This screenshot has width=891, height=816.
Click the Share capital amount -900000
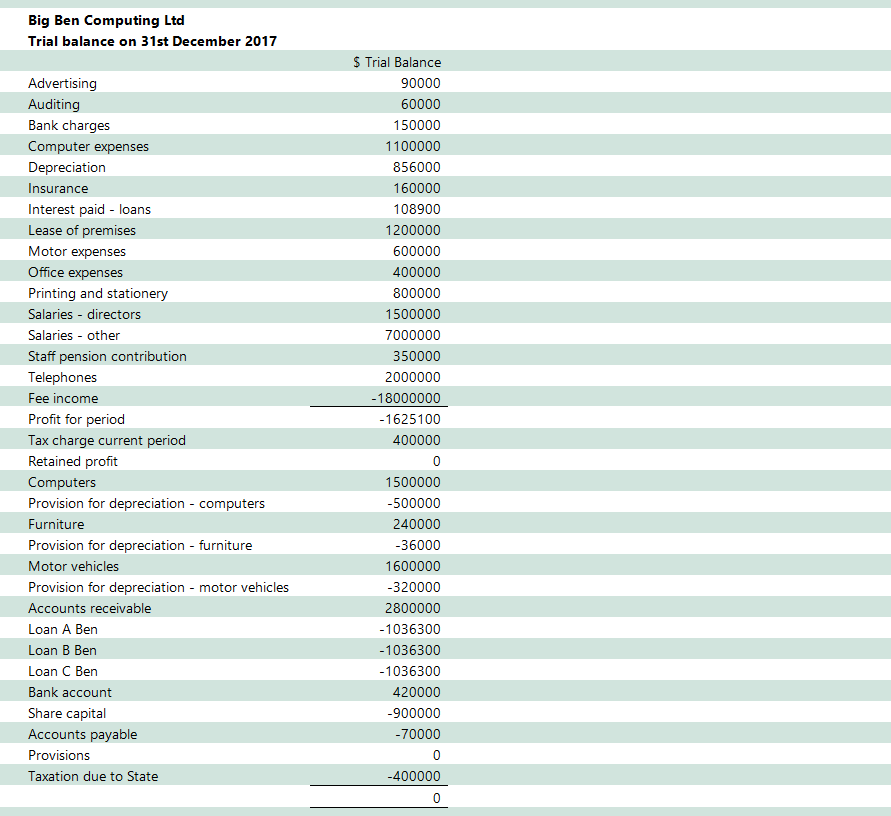(x=413, y=713)
